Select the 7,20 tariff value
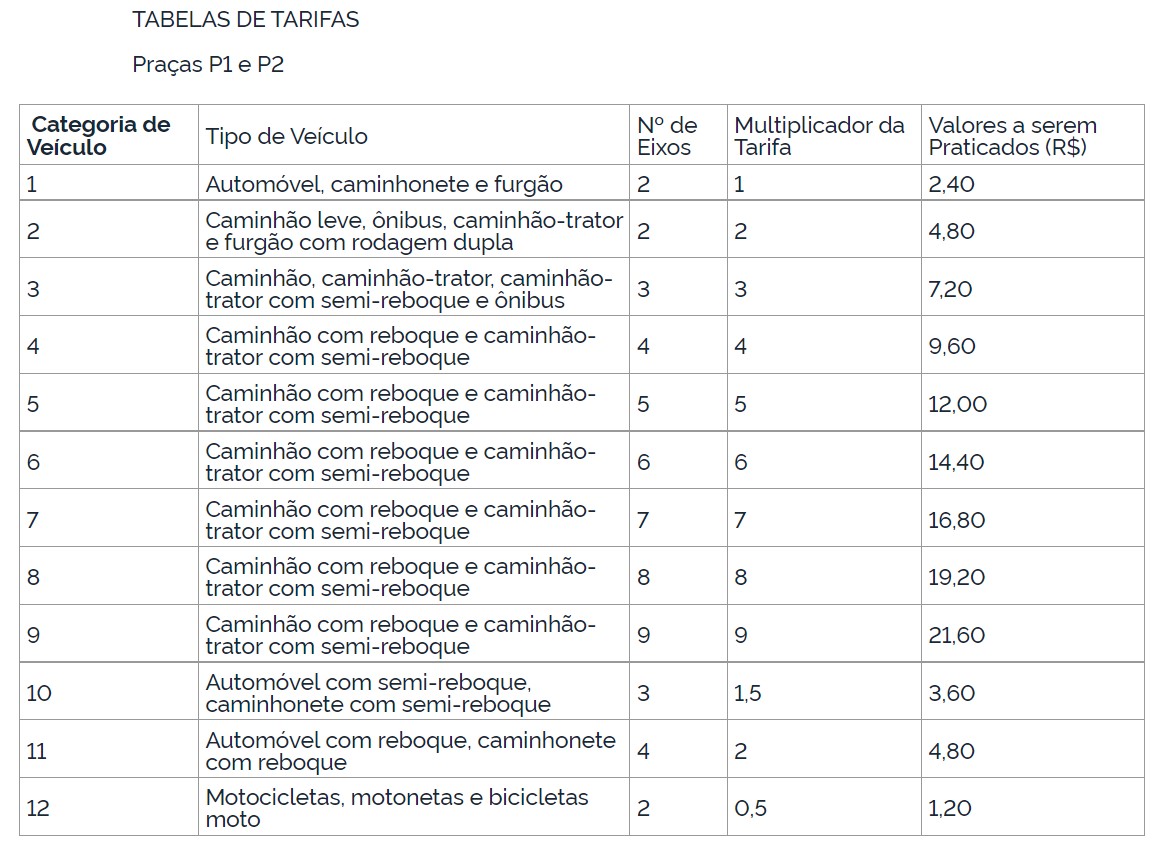This screenshot has height=850, width=1160. pyautogui.click(x=951, y=289)
